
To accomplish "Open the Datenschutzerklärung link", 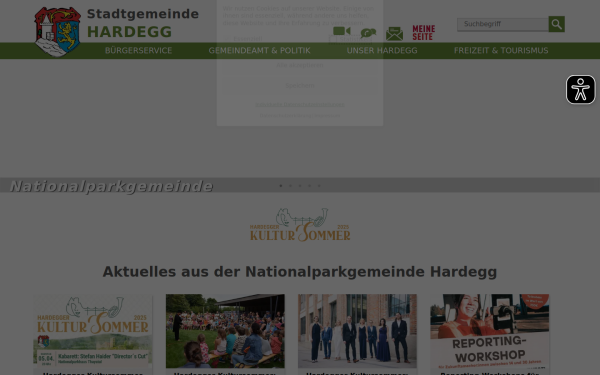I will (286, 116).
